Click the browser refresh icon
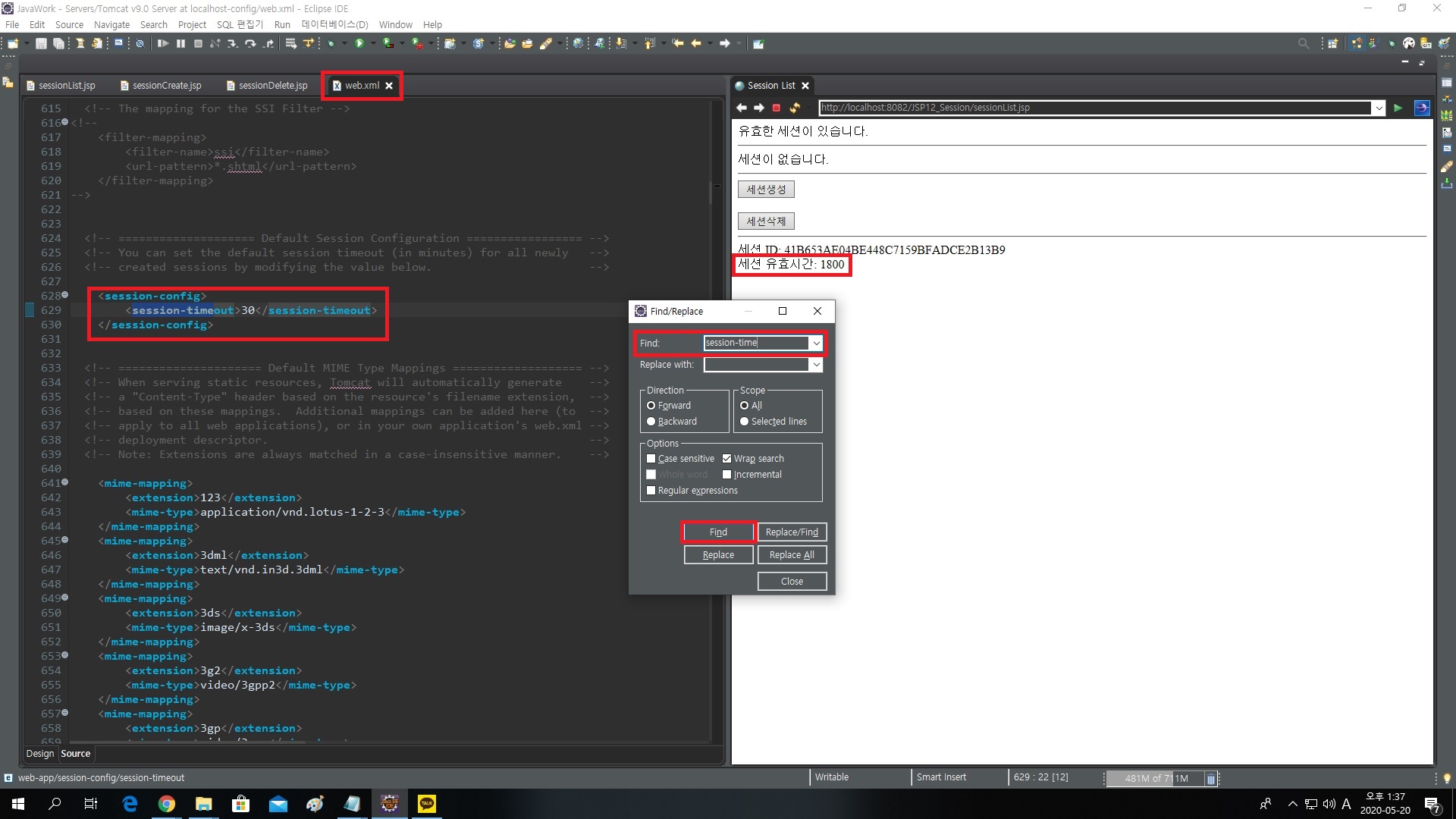This screenshot has height=819, width=1456. click(x=795, y=108)
